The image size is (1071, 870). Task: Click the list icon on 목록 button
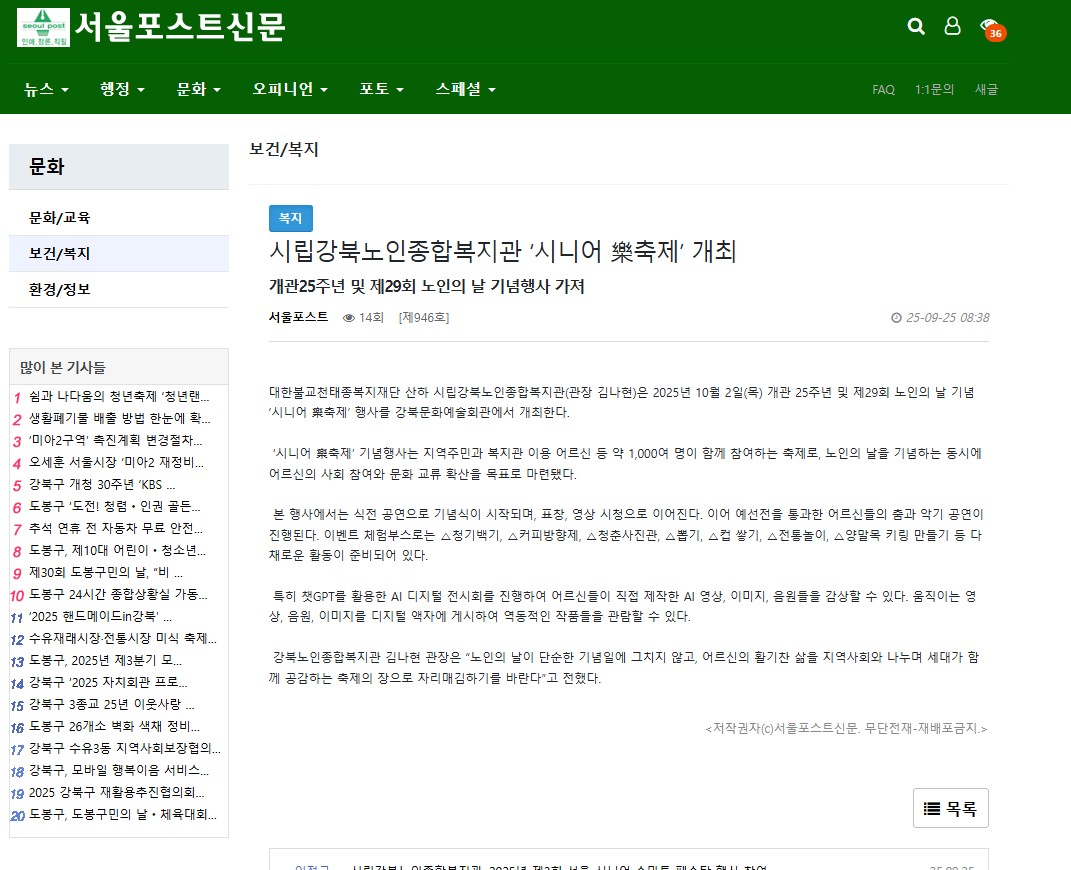[x=932, y=809]
